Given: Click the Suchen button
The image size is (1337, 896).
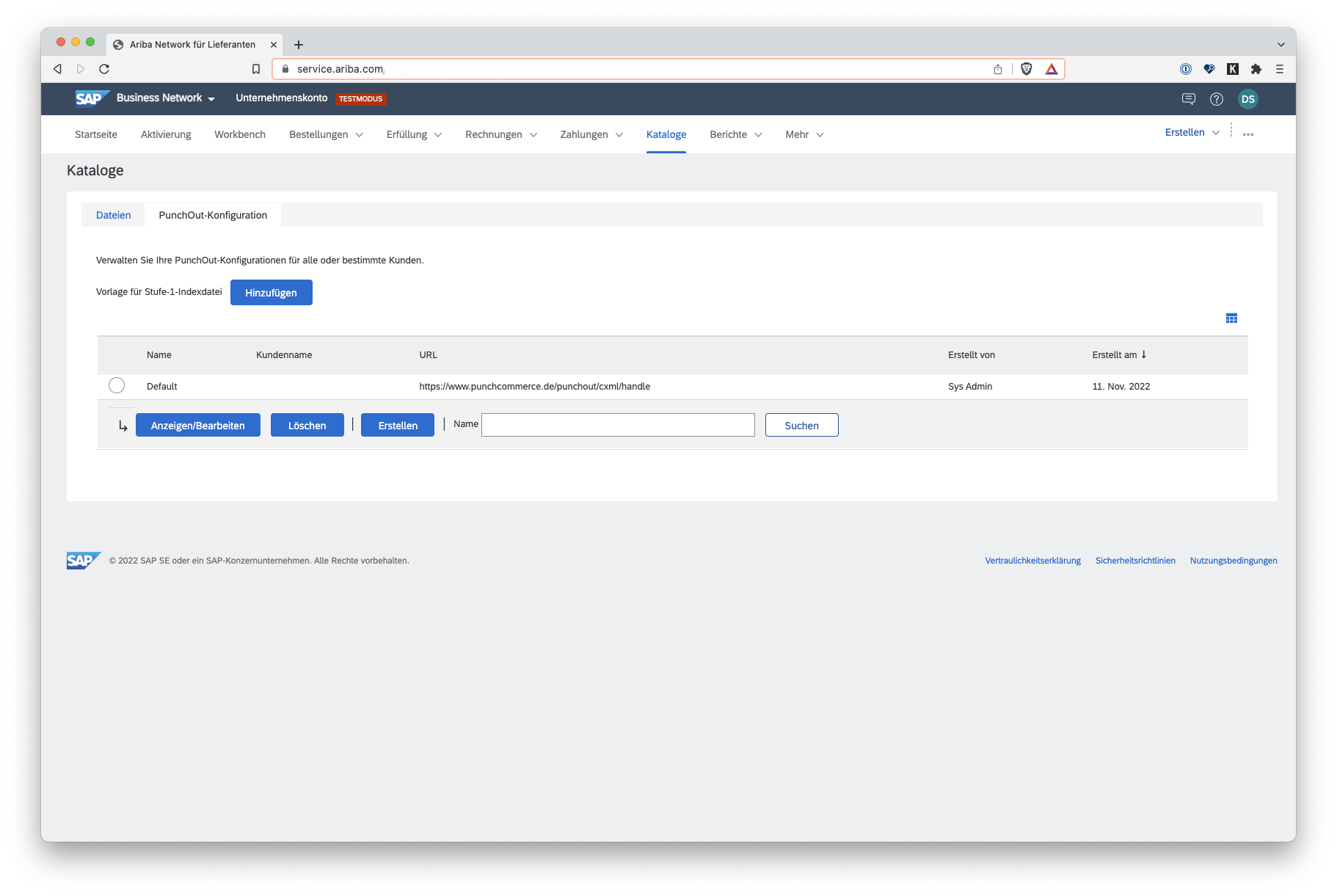Looking at the screenshot, I should [802, 426].
